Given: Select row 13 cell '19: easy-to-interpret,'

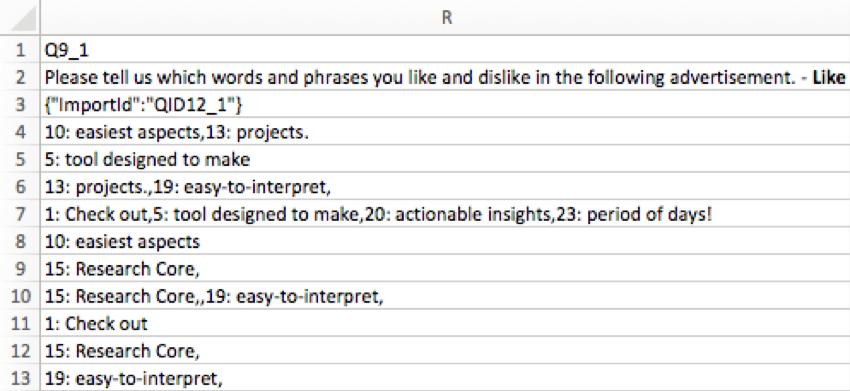Looking at the screenshot, I should (x=446, y=377).
